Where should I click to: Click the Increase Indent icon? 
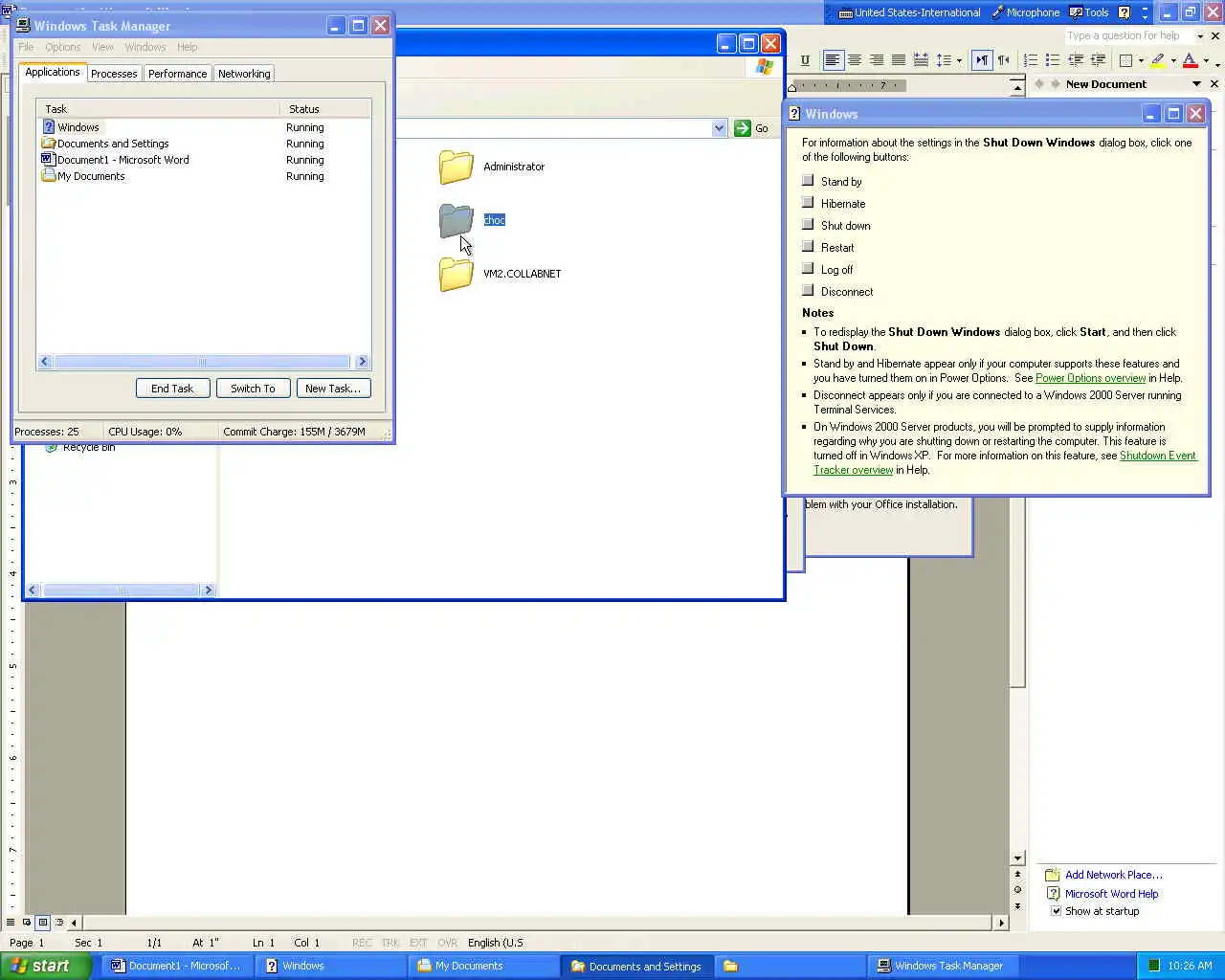[x=1098, y=60]
